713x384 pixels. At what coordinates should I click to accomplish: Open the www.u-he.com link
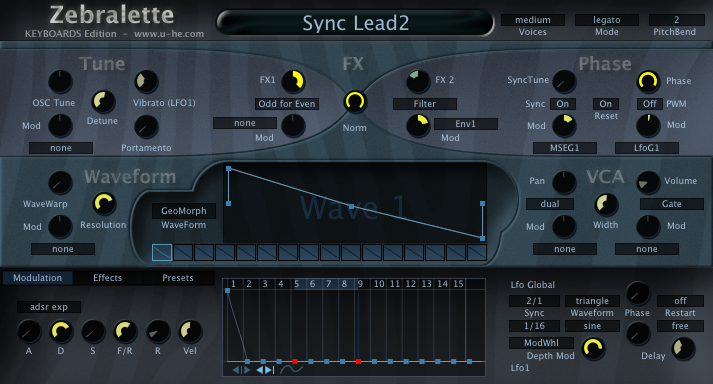pyautogui.click(x=169, y=34)
